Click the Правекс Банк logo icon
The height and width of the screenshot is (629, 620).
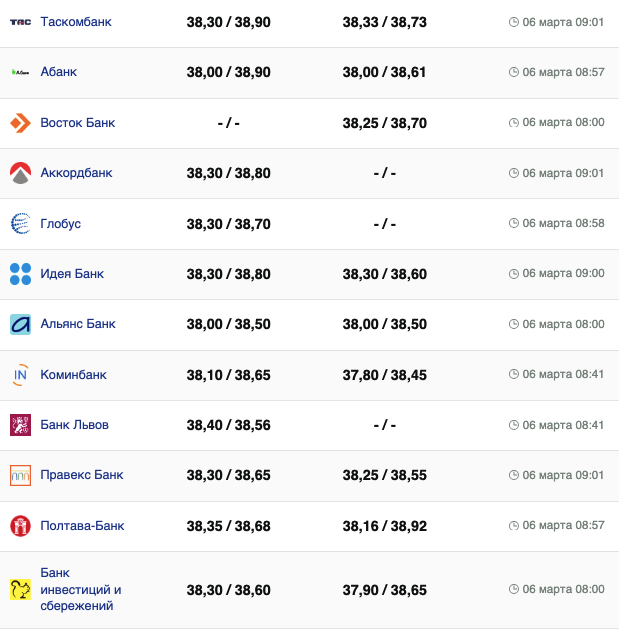tap(20, 475)
